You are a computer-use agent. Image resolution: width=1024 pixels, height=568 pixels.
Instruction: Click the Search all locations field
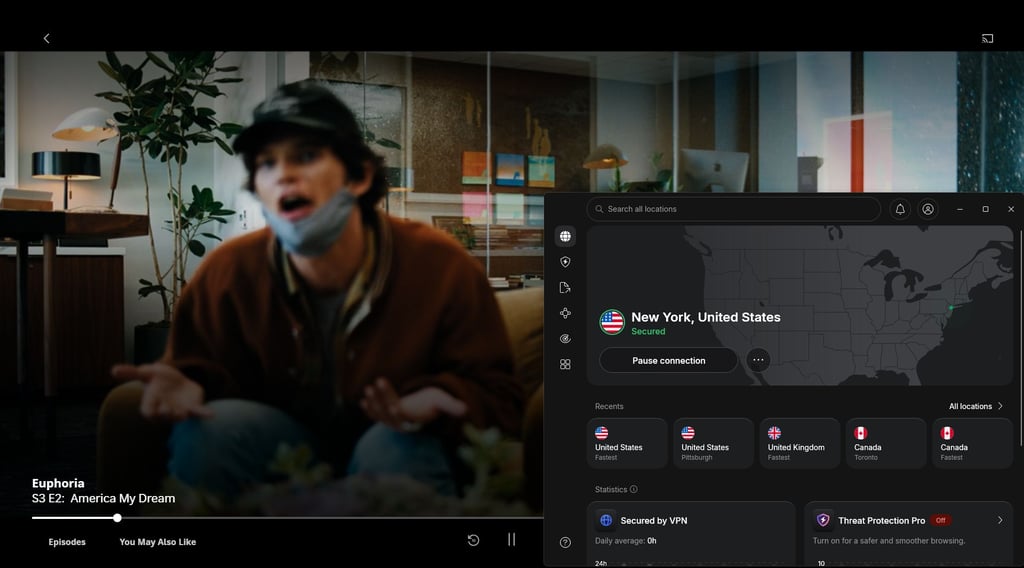pyautogui.click(x=733, y=209)
